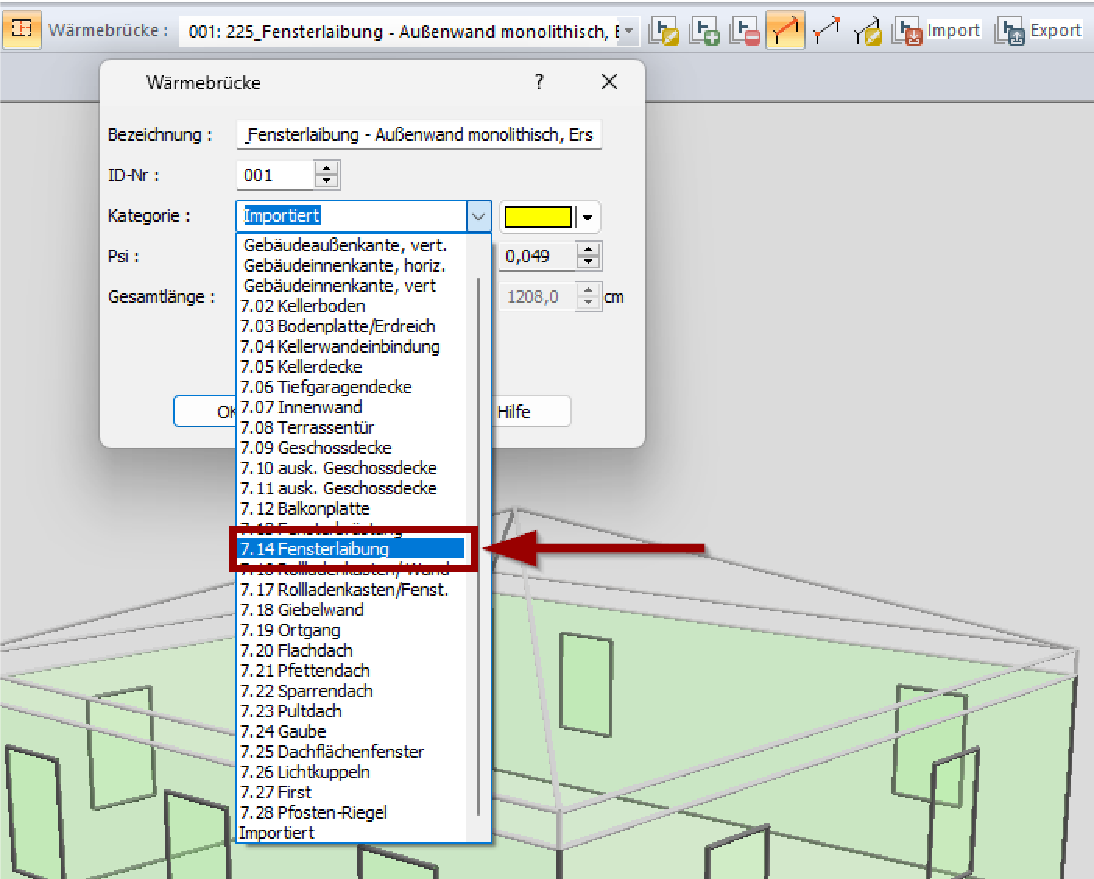Click the dialog help question mark
The image size is (1094, 879).
[x=539, y=82]
